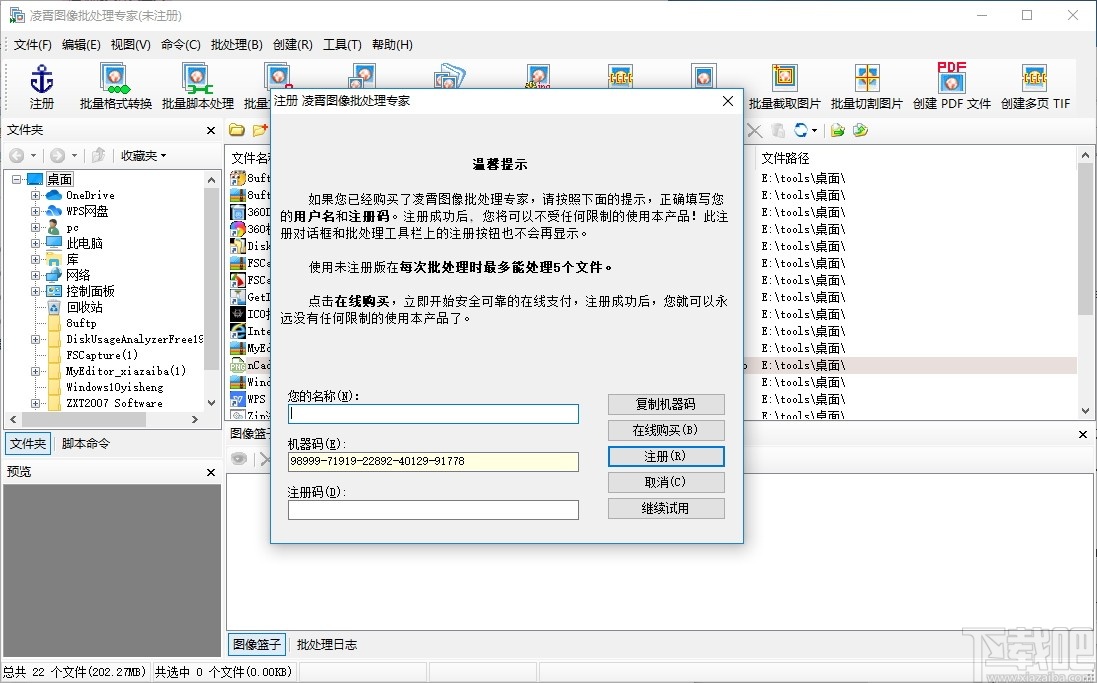The width and height of the screenshot is (1097, 683).
Task: Click the file list vertical scrollbar
Action: (x=1085, y=238)
